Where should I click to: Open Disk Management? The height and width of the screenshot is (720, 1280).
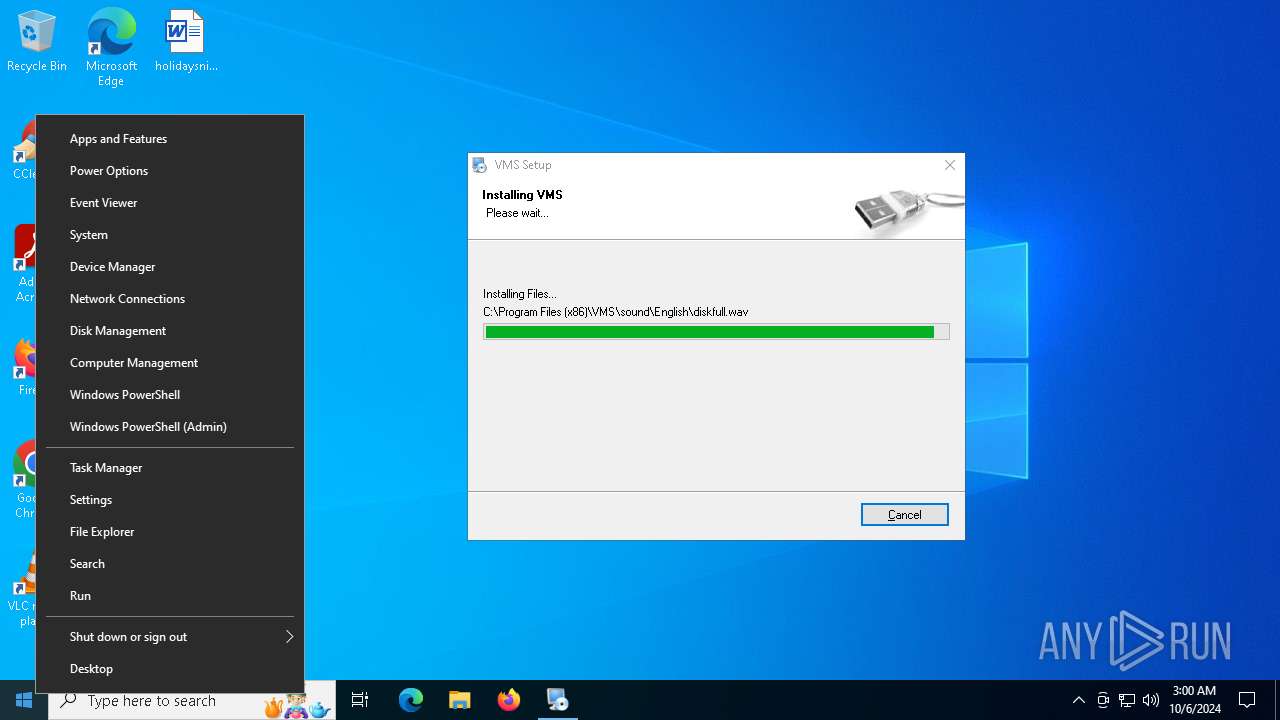pyautogui.click(x=170, y=331)
